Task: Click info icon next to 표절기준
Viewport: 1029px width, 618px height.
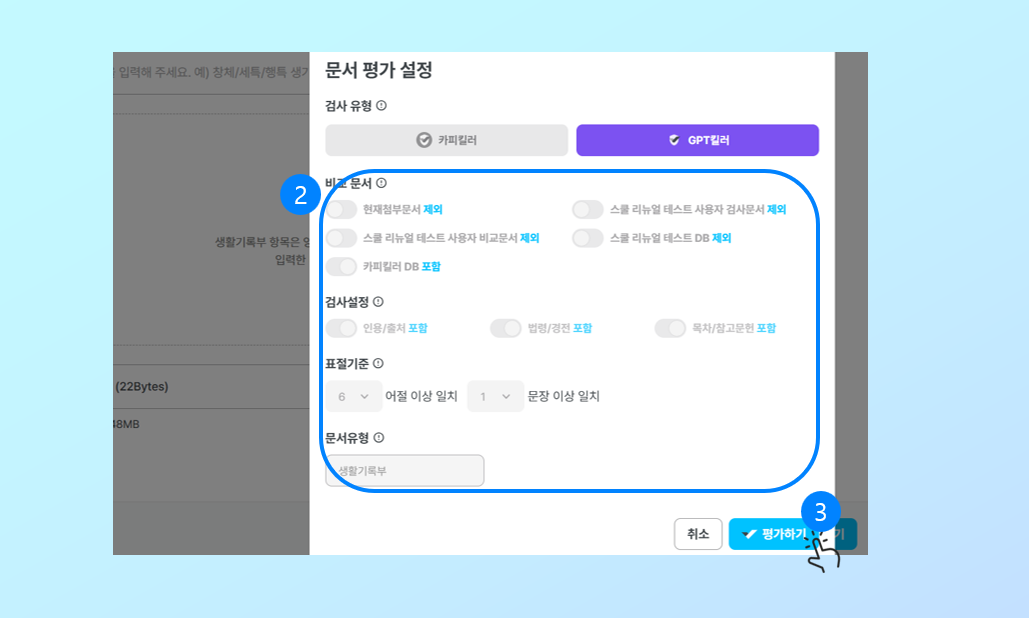Action: coord(378,363)
